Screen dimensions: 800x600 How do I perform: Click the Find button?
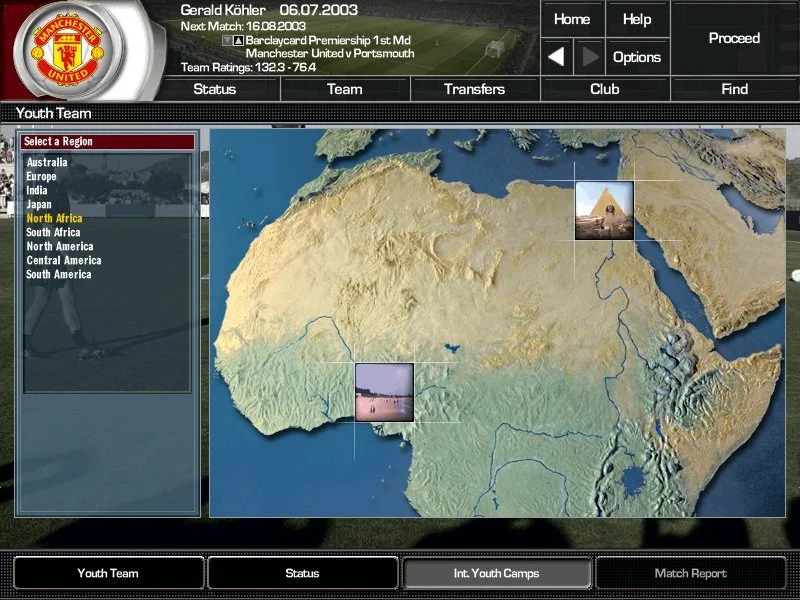click(734, 89)
